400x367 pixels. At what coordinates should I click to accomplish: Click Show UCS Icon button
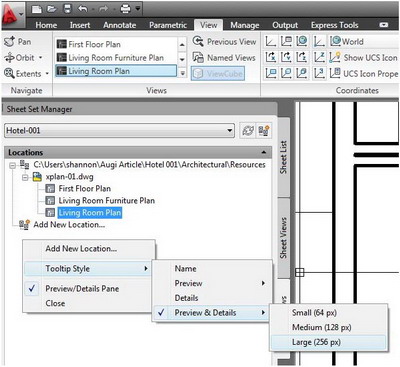click(x=363, y=58)
